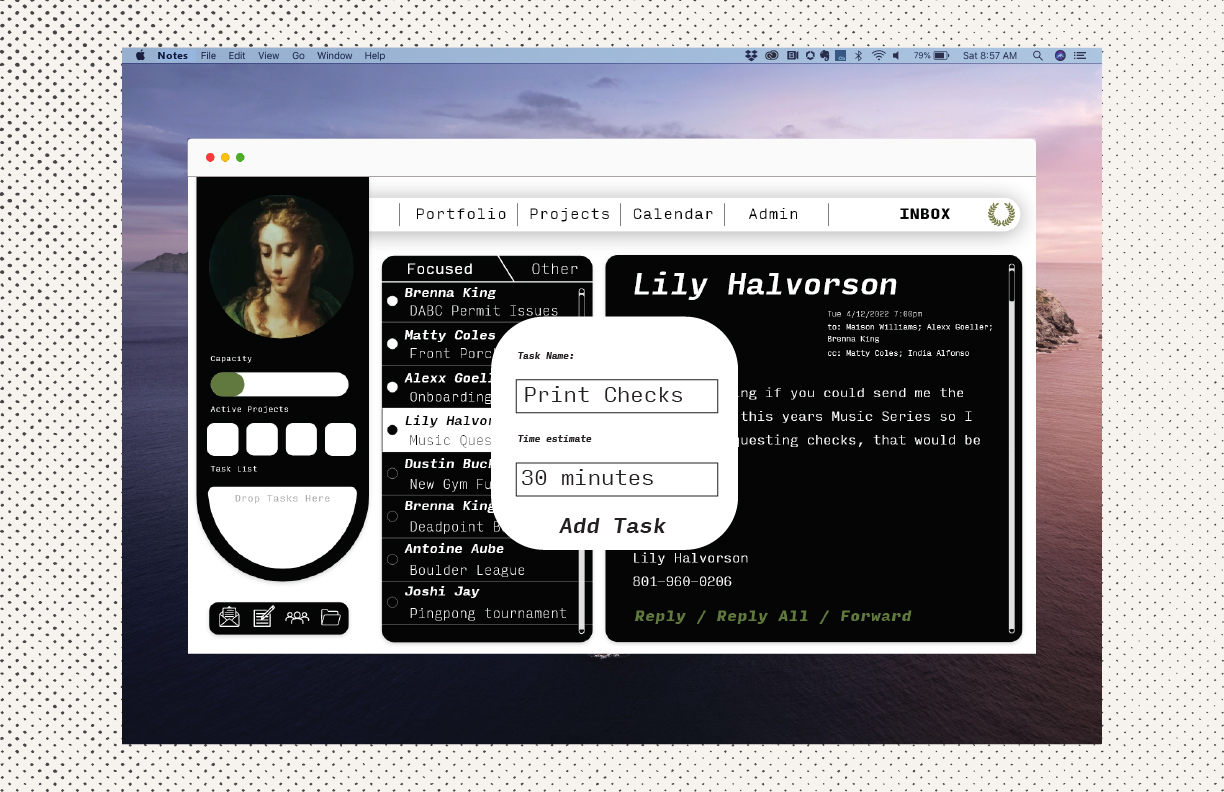The height and width of the screenshot is (792, 1224).
Task: Toggle unread circle for Antoine Aube email
Action: pyautogui.click(x=392, y=559)
